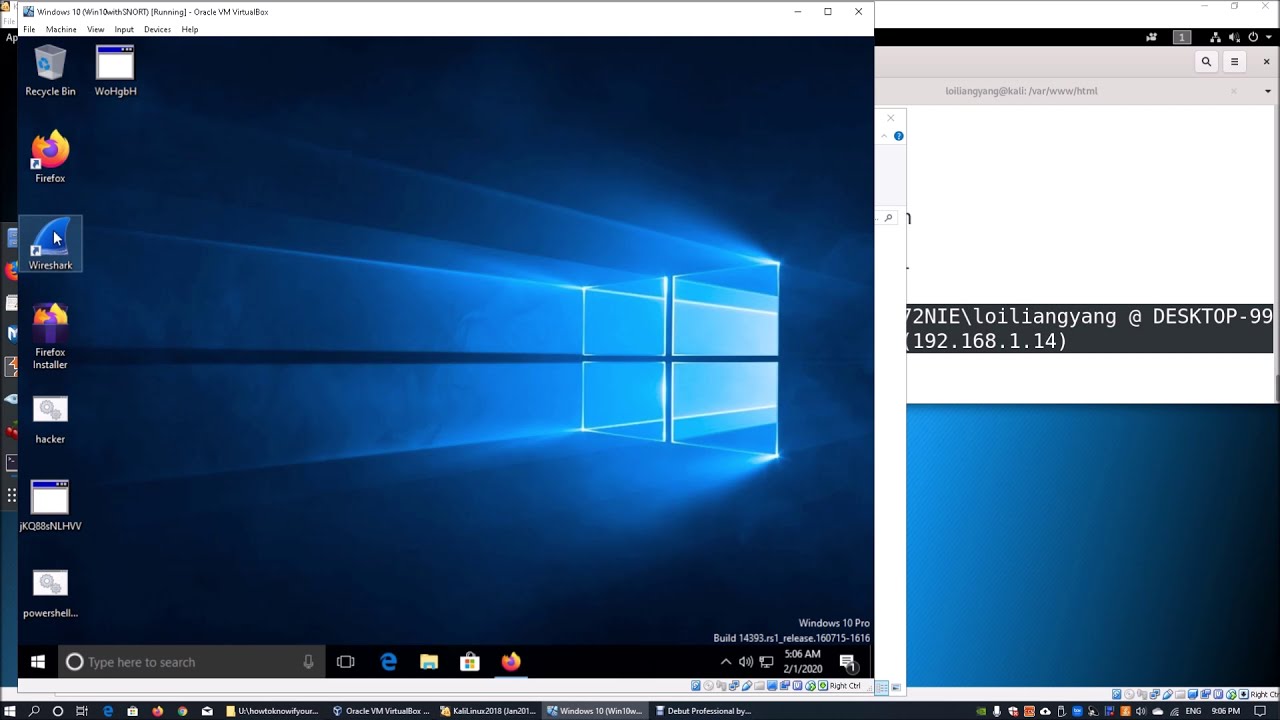Click the Cortana search box in guest
1280x720 pixels.
192,662
